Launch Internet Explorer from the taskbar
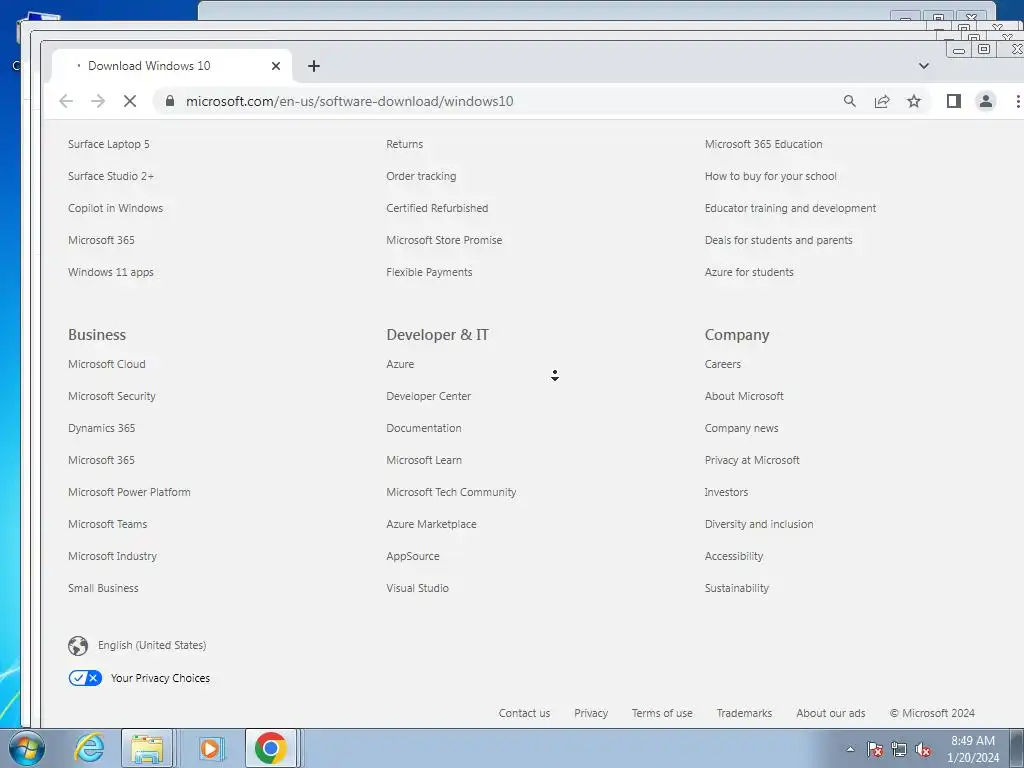 pyautogui.click(x=89, y=748)
